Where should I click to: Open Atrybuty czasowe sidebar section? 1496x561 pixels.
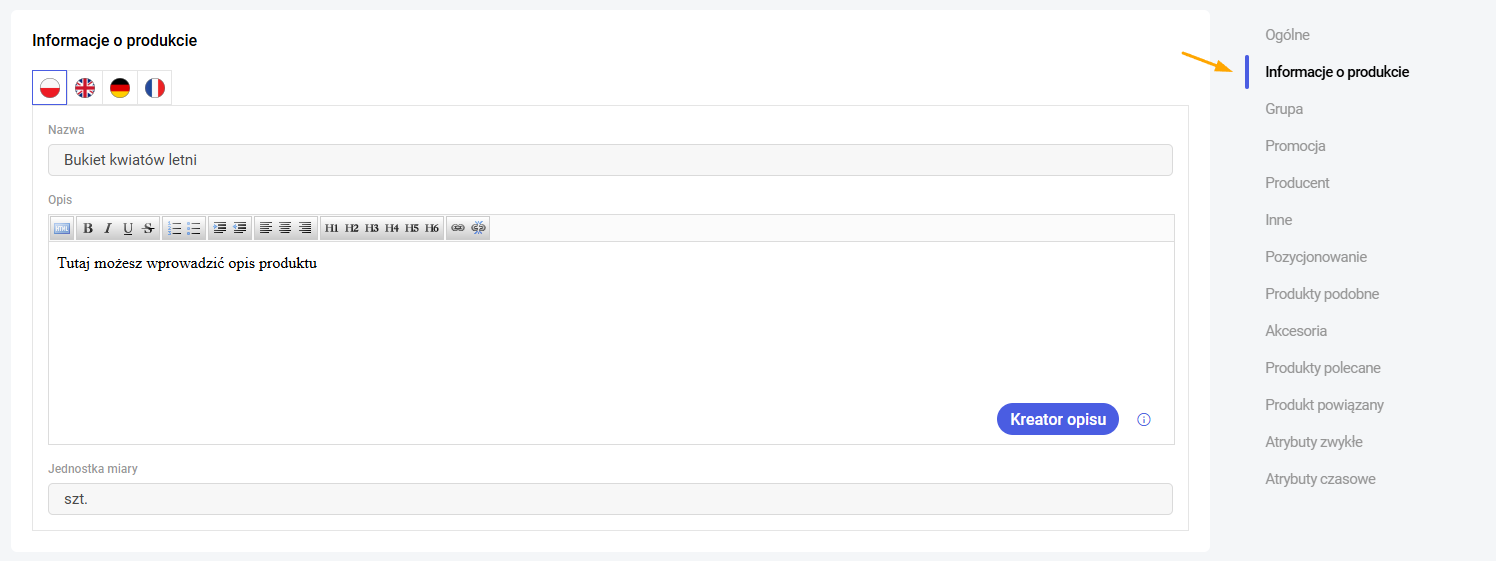click(1320, 479)
